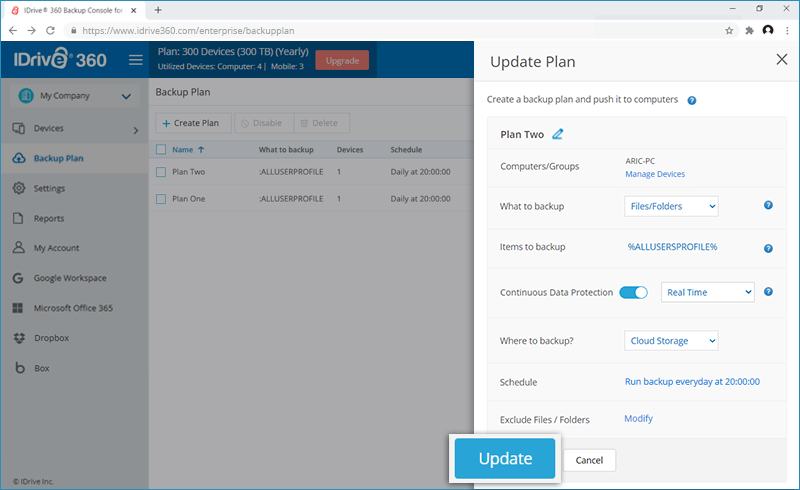Click the help icon beside What to backup
This screenshot has width=800, height=490.
(x=768, y=205)
